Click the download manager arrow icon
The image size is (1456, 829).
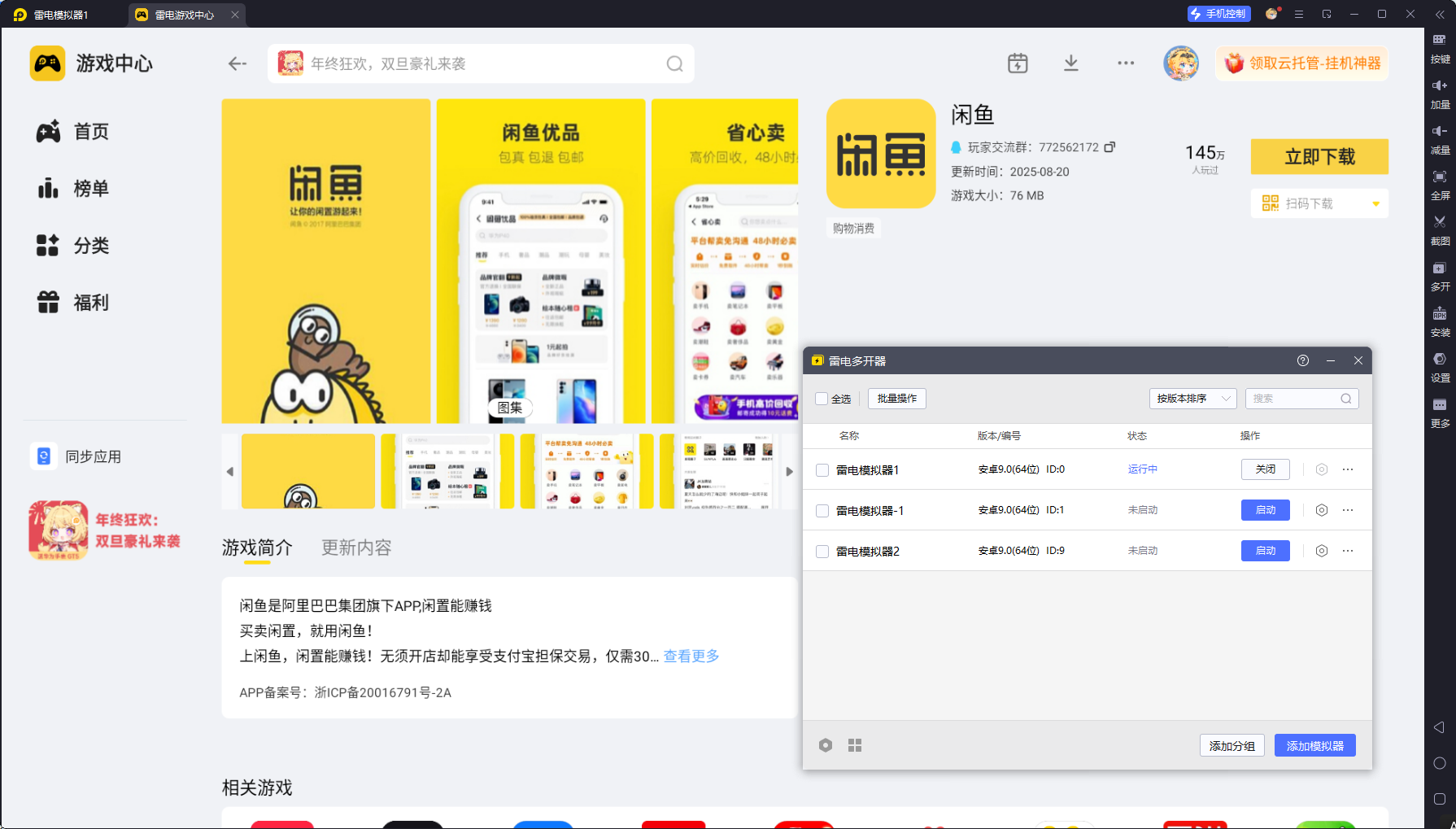1070,63
